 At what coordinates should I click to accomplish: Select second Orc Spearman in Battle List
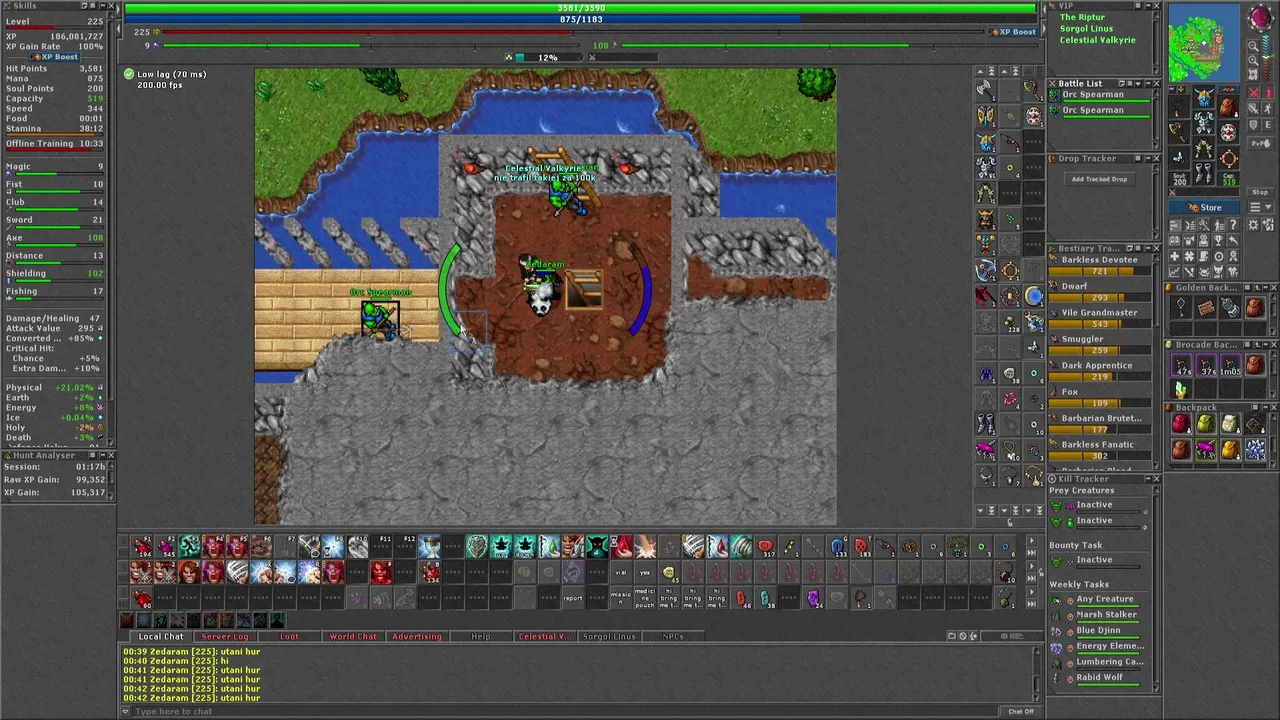pos(1100,111)
